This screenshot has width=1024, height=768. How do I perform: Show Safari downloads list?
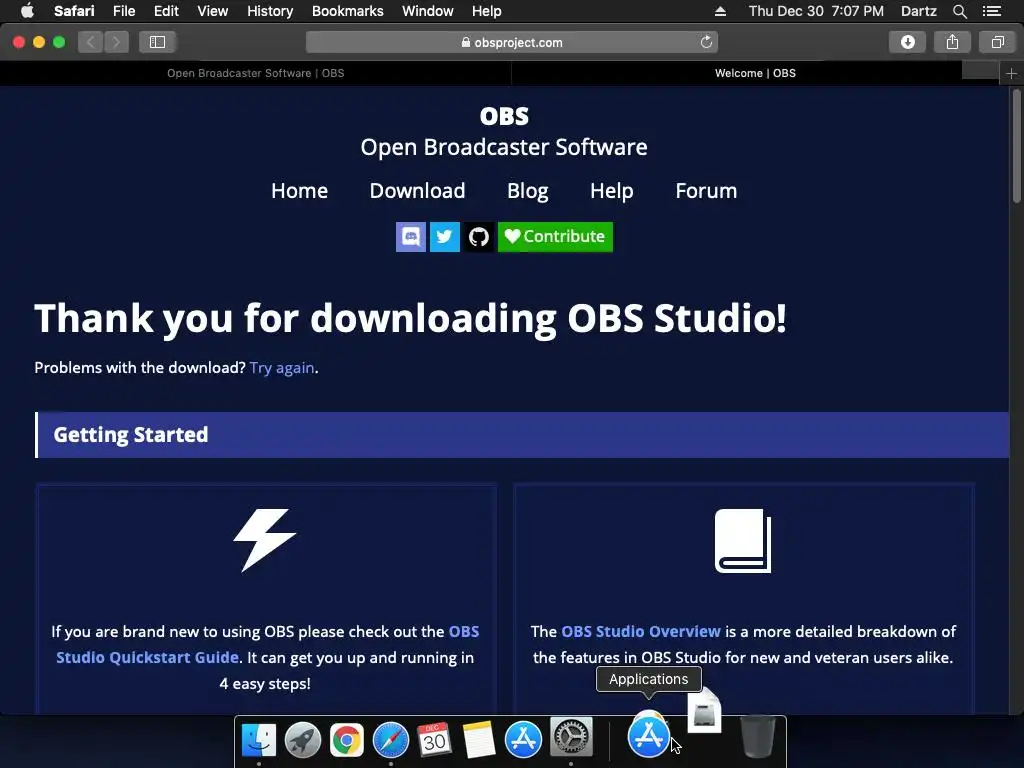907,42
